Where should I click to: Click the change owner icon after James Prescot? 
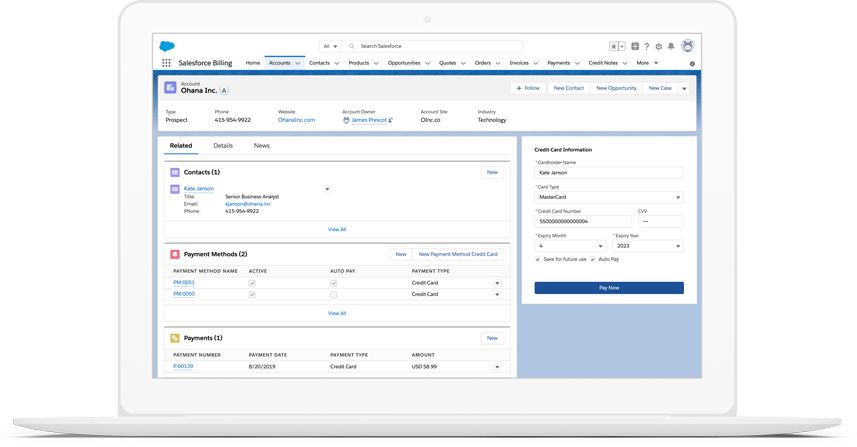tap(390, 120)
